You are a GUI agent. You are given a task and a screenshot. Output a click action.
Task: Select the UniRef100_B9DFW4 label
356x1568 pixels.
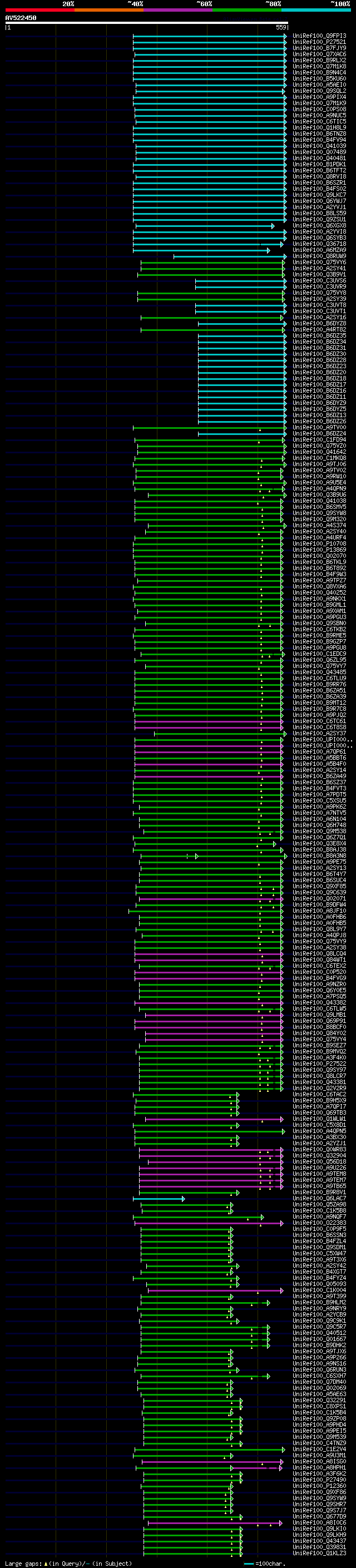pos(319,904)
